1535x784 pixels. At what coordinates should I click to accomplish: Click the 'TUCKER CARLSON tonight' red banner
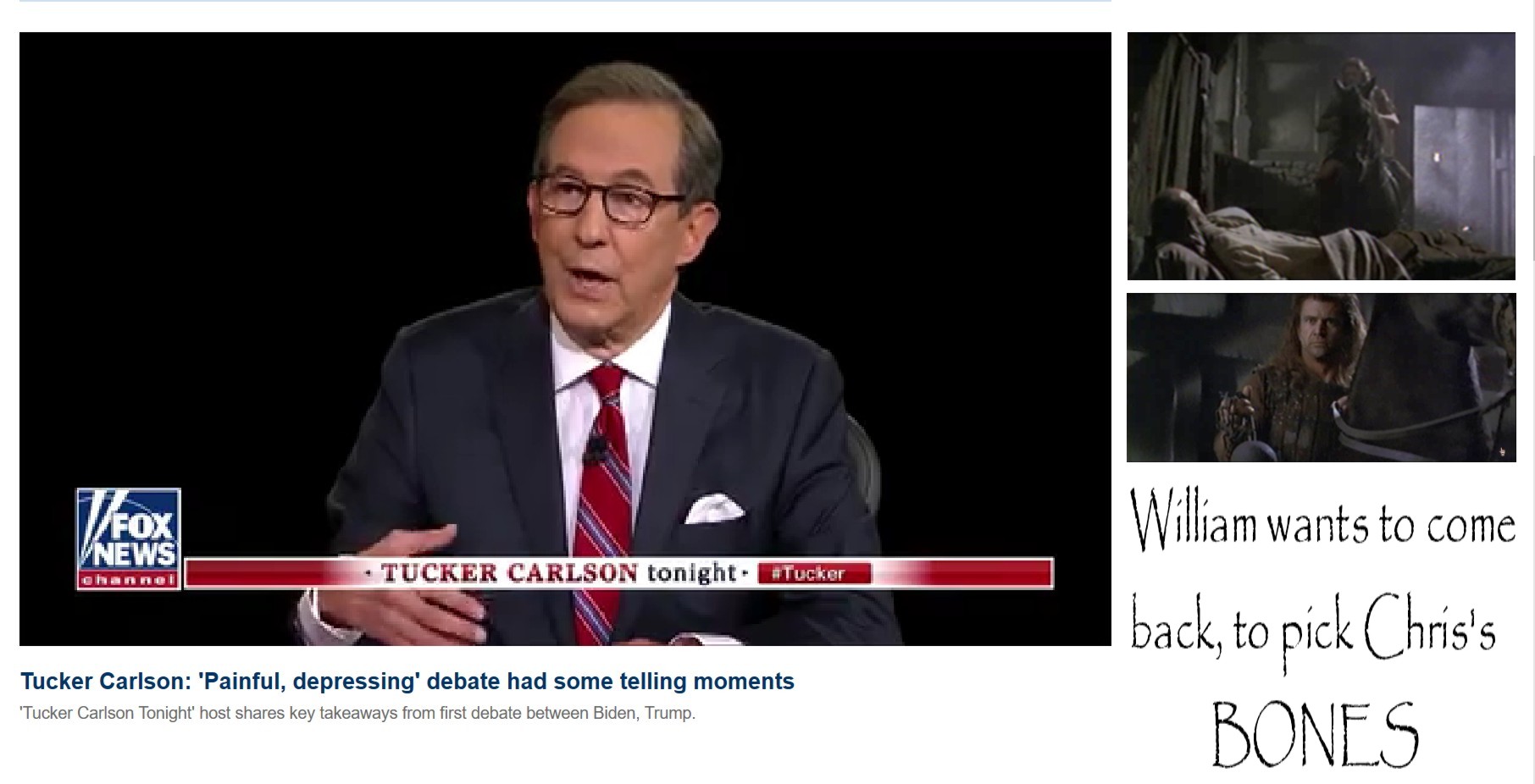[618, 573]
